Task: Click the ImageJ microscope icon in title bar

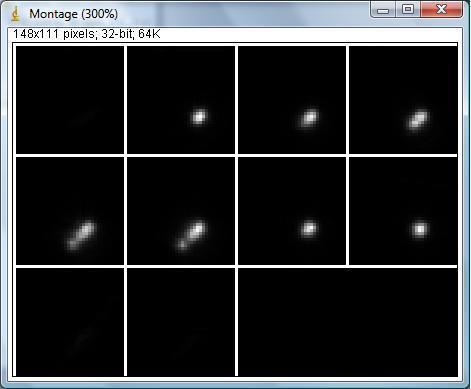Action: click(x=15, y=14)
